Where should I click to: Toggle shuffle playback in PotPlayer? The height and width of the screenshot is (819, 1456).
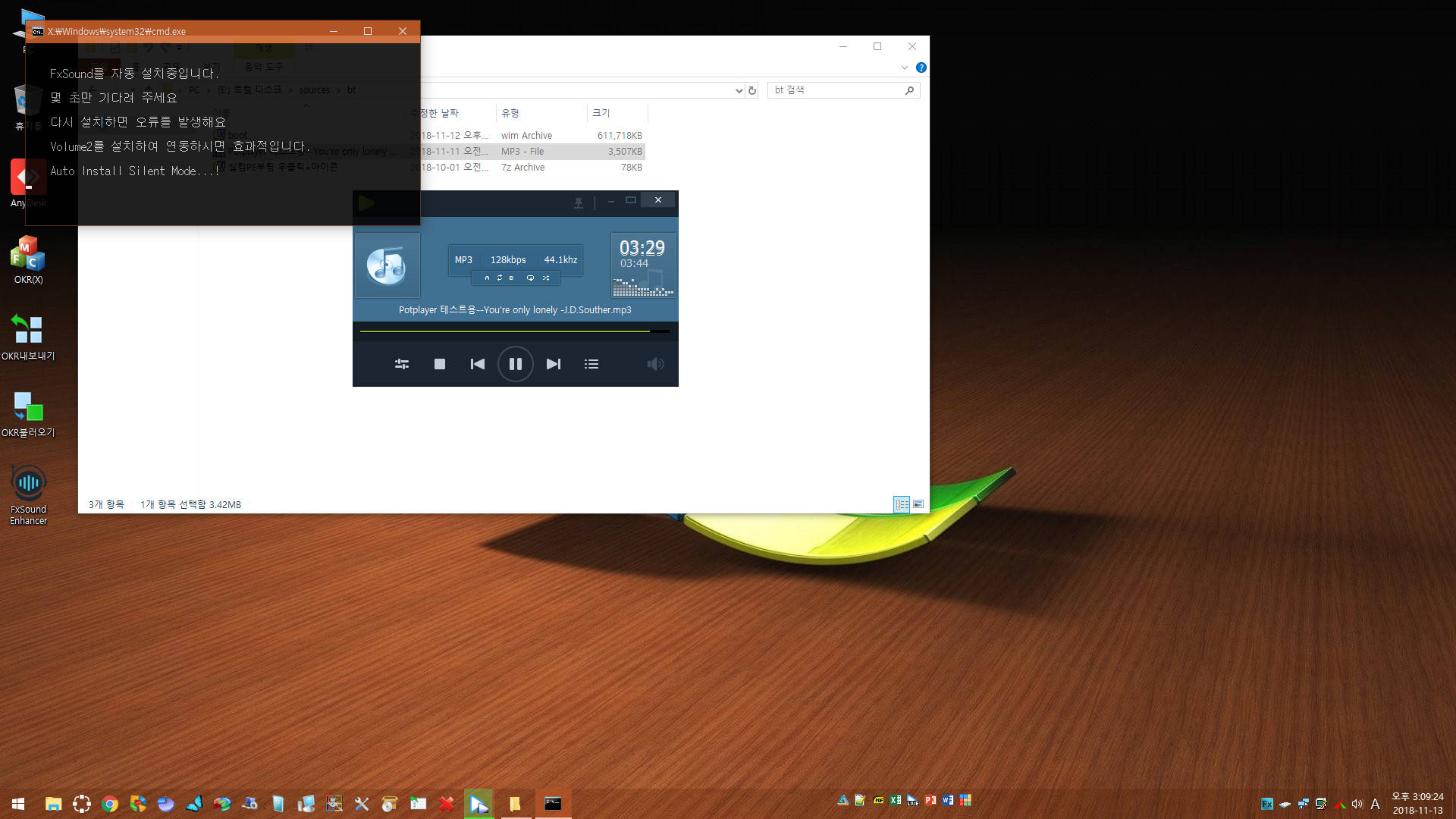pos(546,278)
